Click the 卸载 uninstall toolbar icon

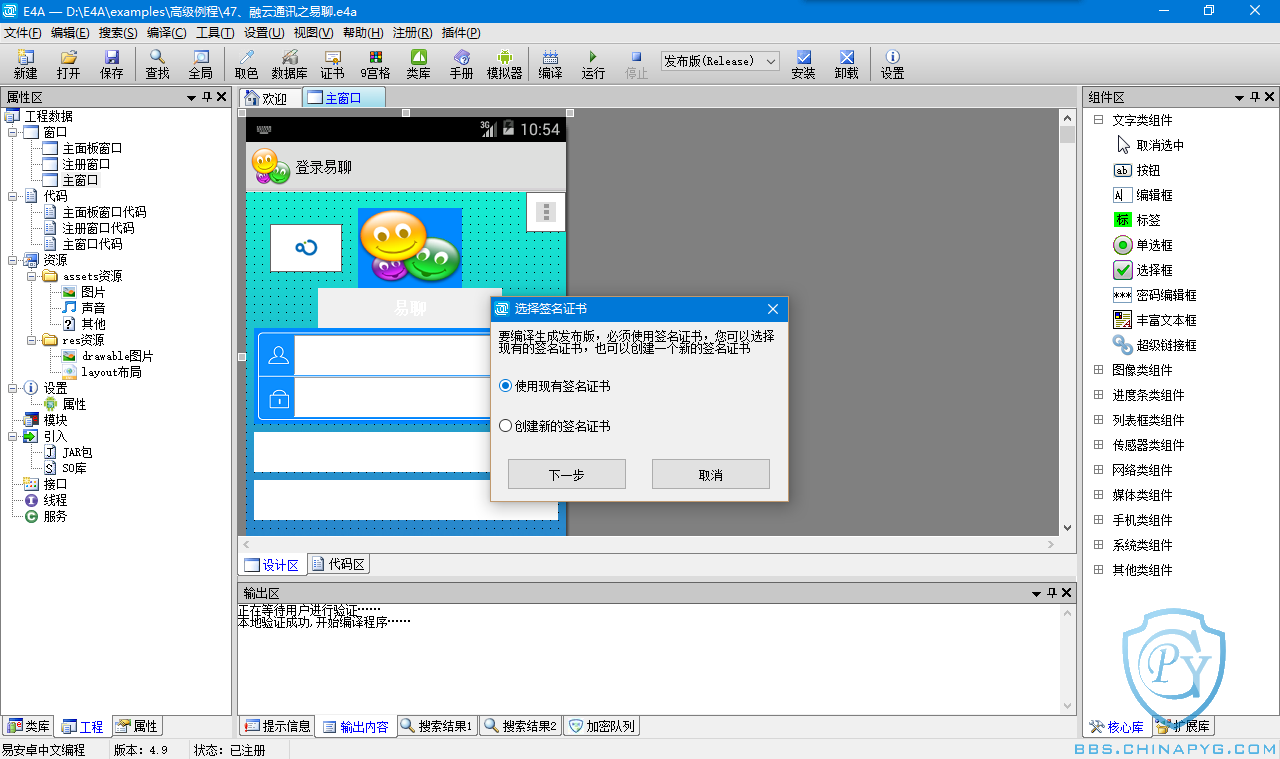(846, 64)
